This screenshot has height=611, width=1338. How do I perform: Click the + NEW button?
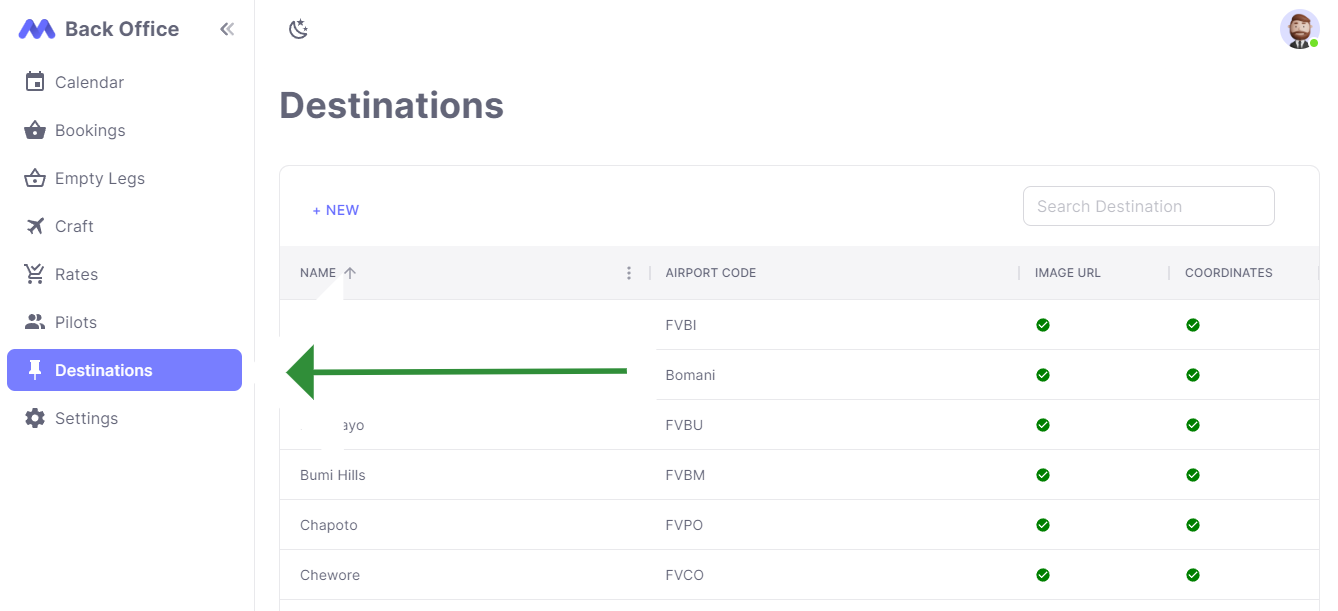336,210
